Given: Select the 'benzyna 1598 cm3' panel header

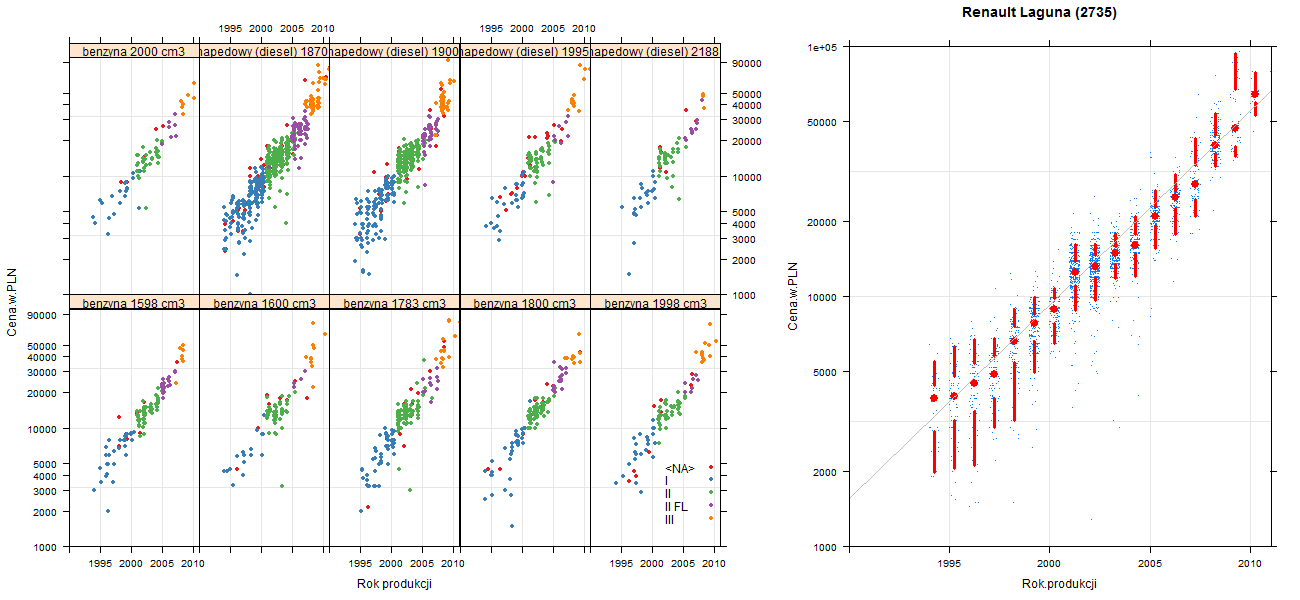Looking at the screenshot, I should tap(134, 303).
